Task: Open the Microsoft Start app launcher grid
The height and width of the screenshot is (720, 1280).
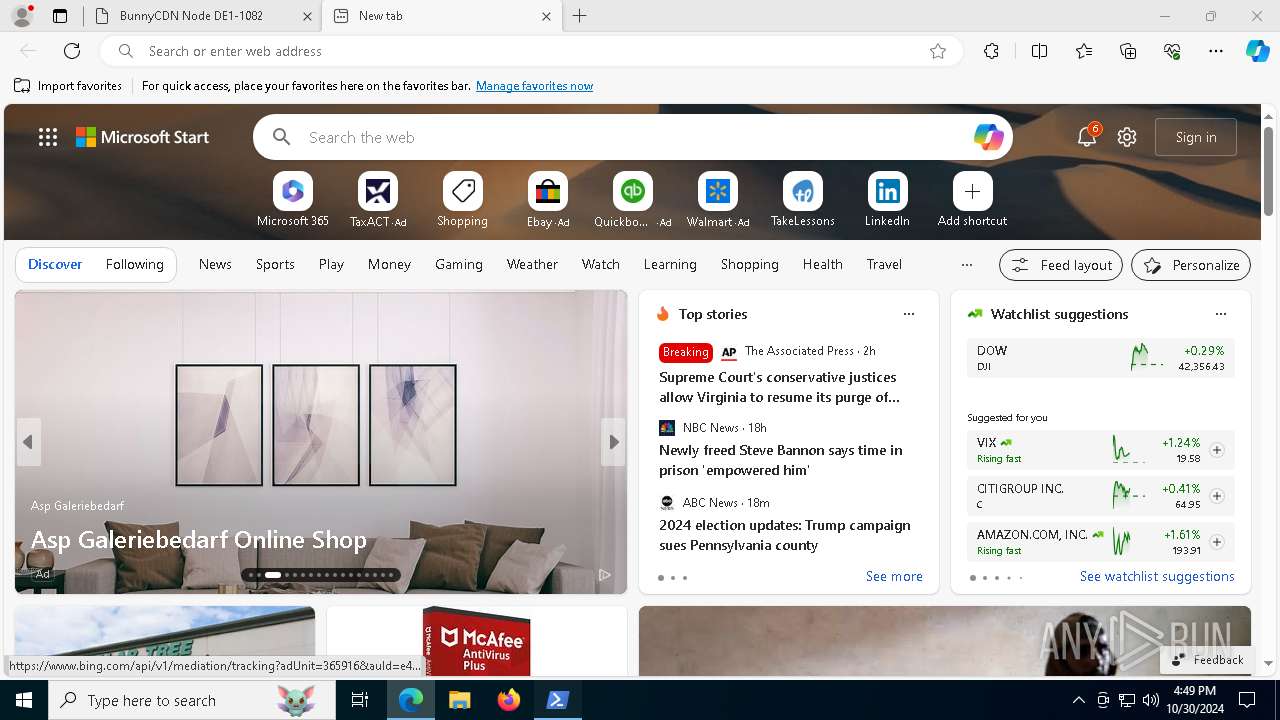Action: coord(48,137)
